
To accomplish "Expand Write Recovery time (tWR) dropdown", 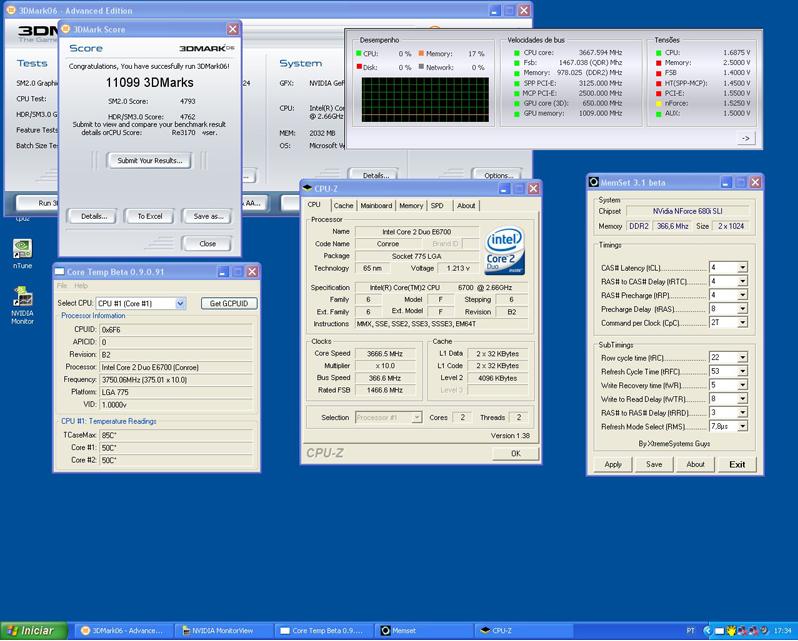I will 743,385.
